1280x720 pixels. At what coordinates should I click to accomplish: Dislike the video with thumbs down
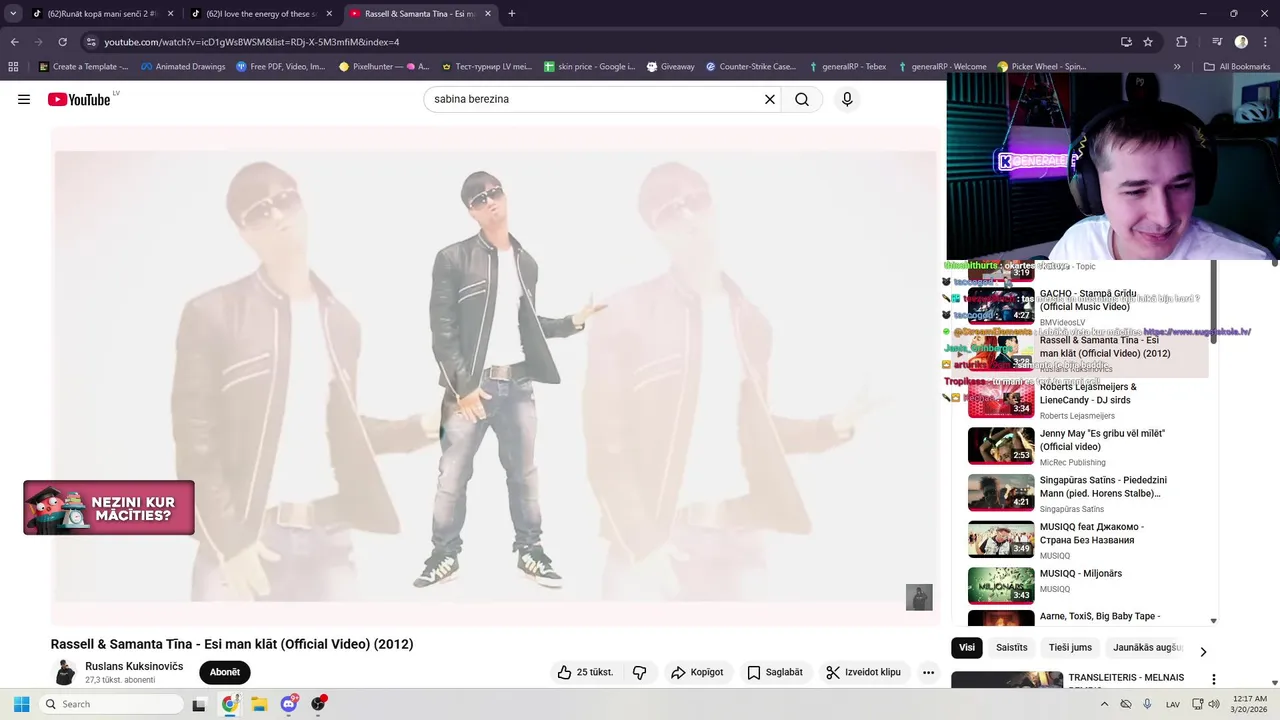click(640, 672)
